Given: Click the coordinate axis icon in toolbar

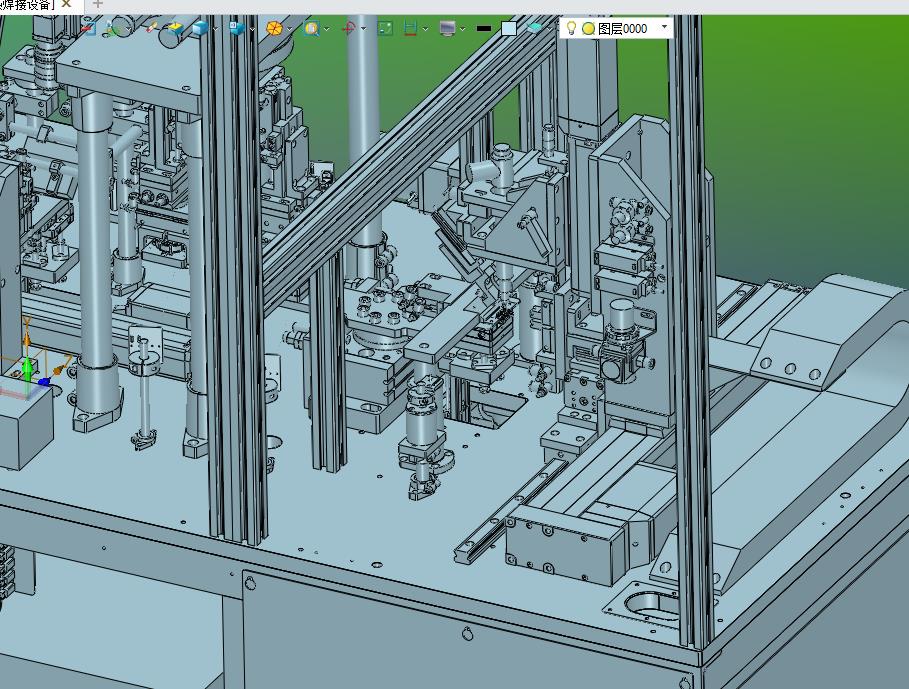Looking at the screenshot, I should point(110,28).
